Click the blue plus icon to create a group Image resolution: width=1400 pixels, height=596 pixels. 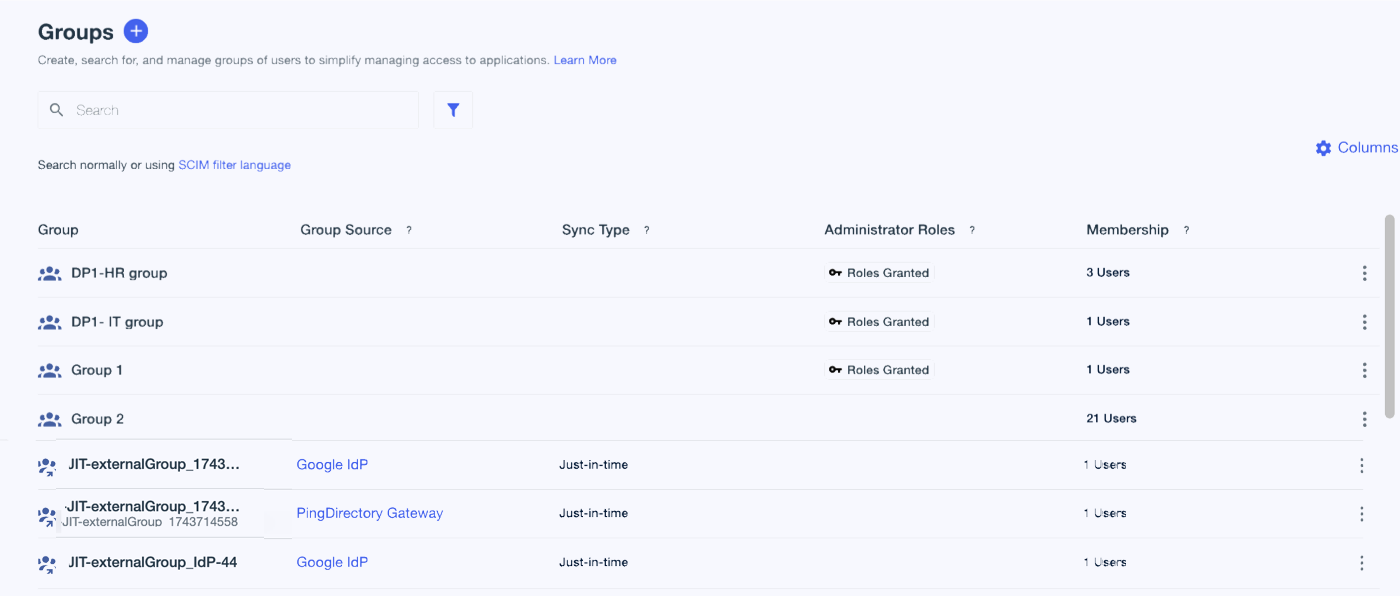coord(135,31)
